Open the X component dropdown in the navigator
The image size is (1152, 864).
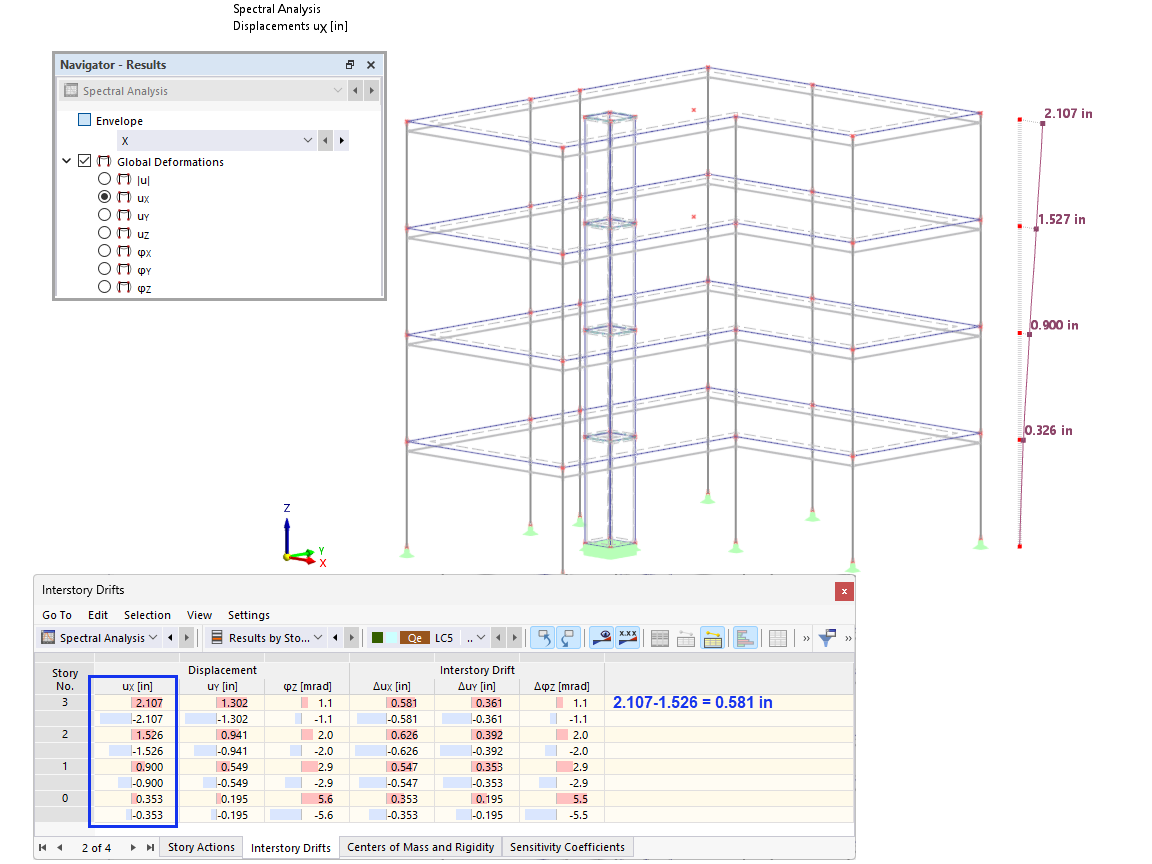click(x=307, y=140)
